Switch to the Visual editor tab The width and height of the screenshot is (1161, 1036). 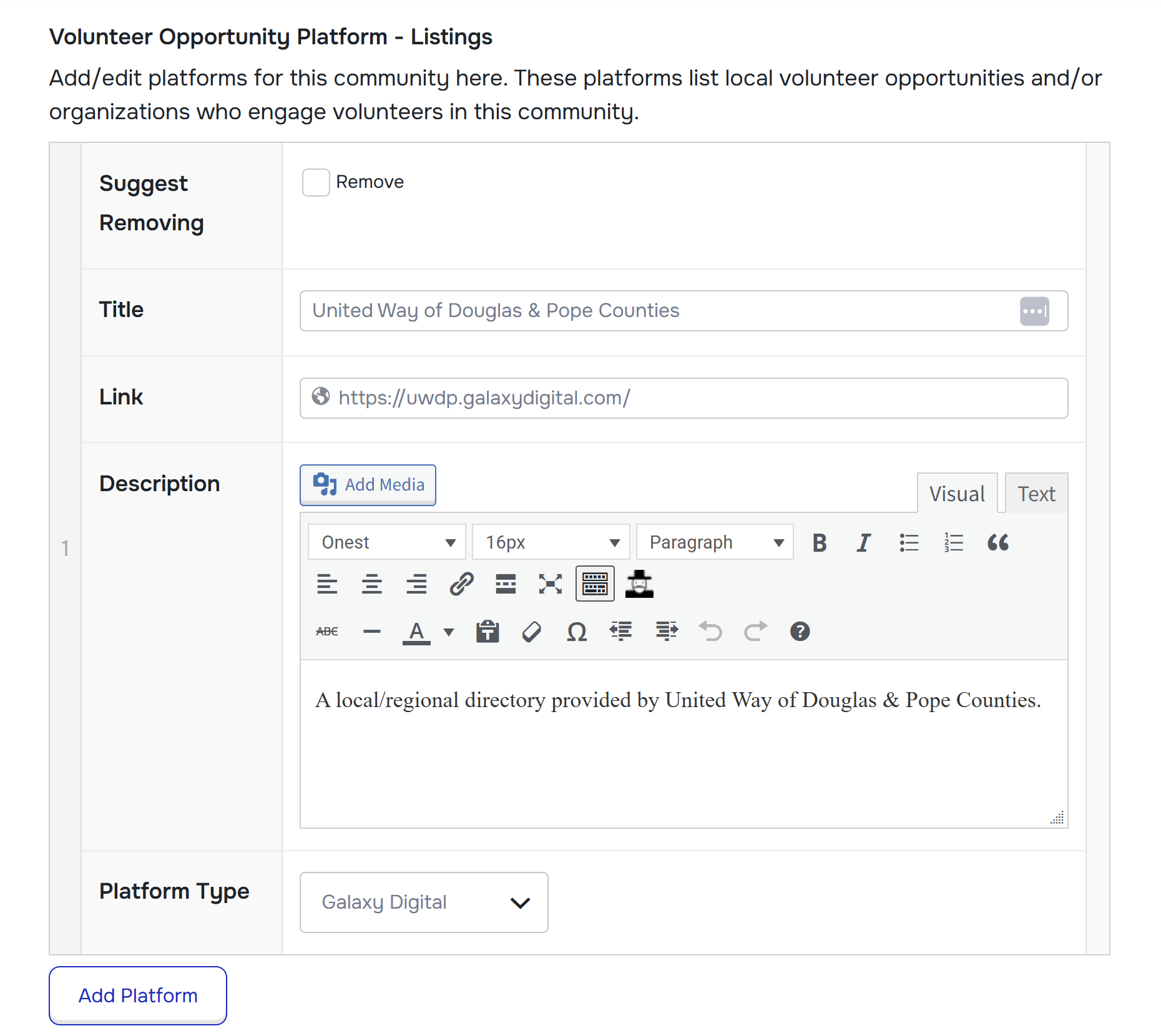[956, 494]
